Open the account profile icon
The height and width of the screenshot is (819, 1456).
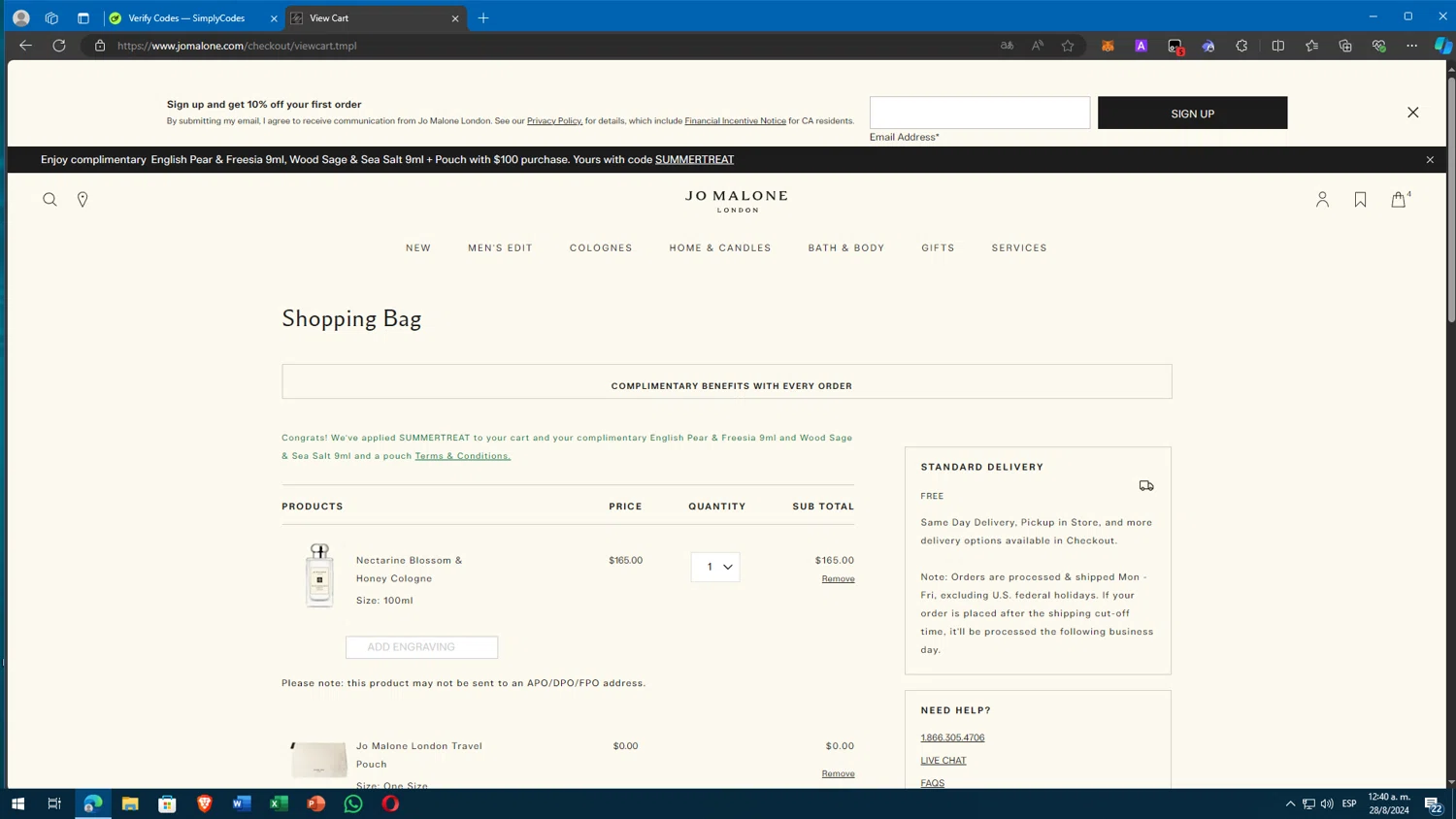point(1322,199)
